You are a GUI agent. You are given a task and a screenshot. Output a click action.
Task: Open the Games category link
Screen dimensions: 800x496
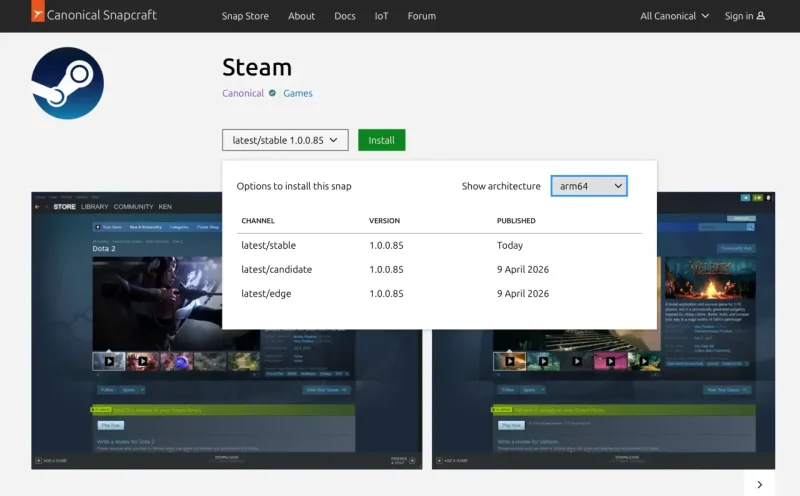298,93
